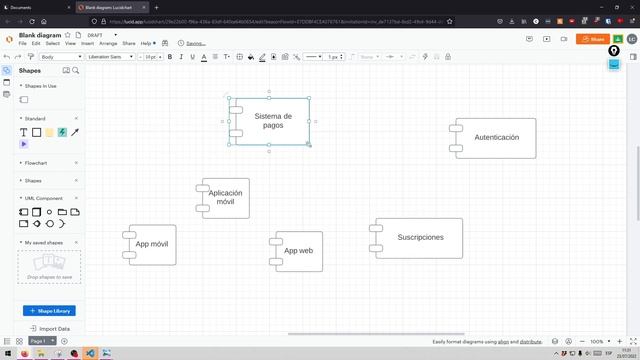Viewport: 640px width, 360px height.
Task: Zoom in with the plus button
Action: pos(619,341)
